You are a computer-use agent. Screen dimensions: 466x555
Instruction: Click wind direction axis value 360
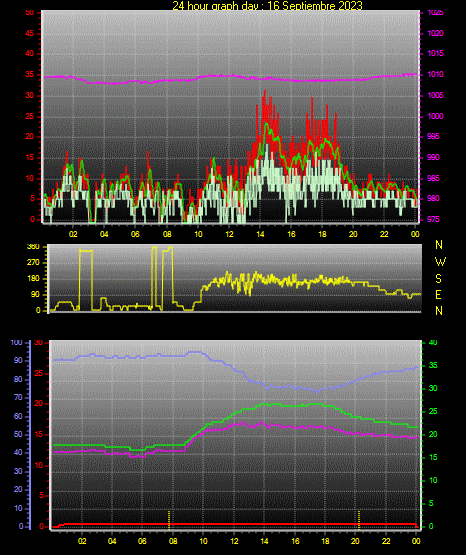pos(33,247)
